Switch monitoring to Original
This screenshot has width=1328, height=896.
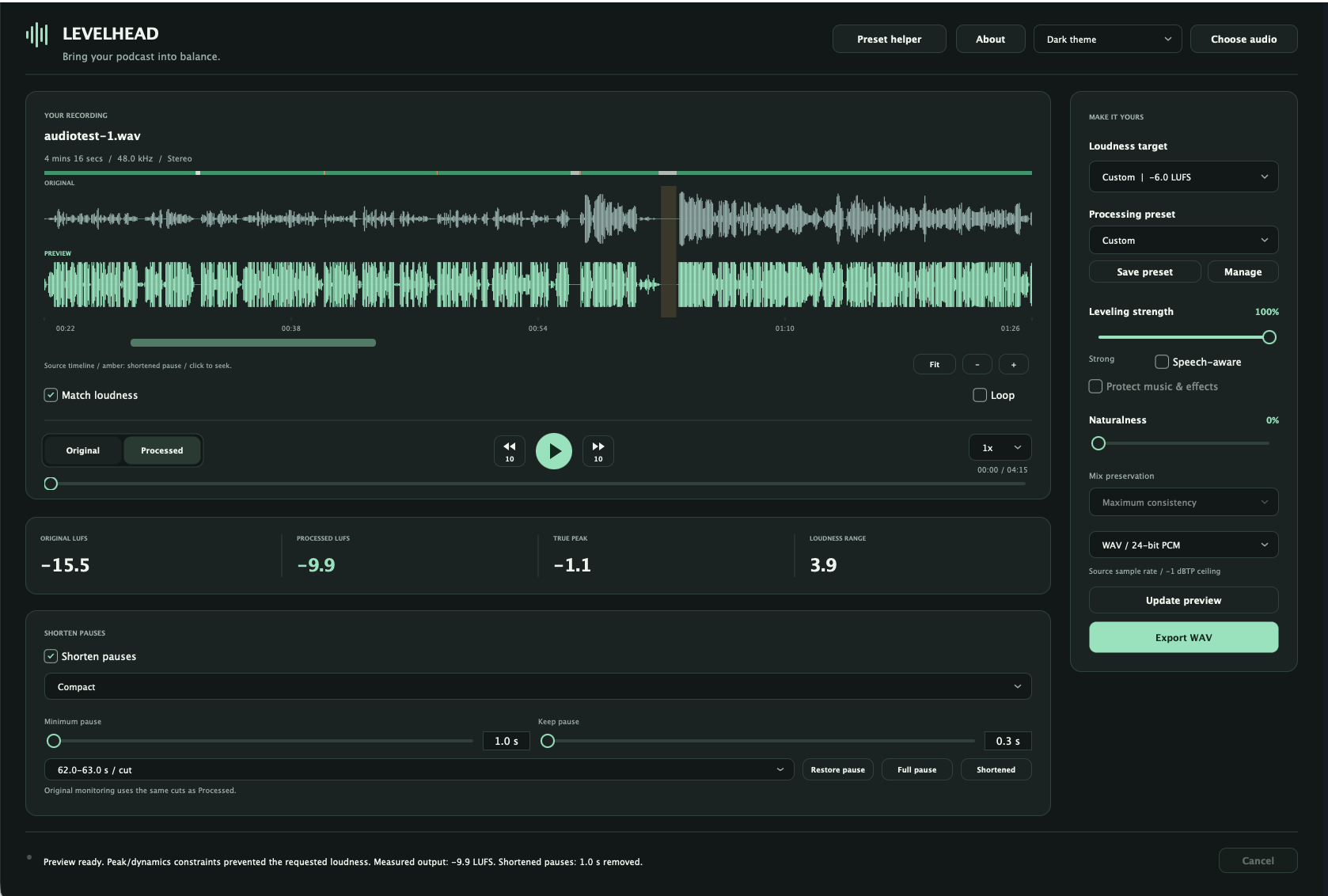coord(83,450)
